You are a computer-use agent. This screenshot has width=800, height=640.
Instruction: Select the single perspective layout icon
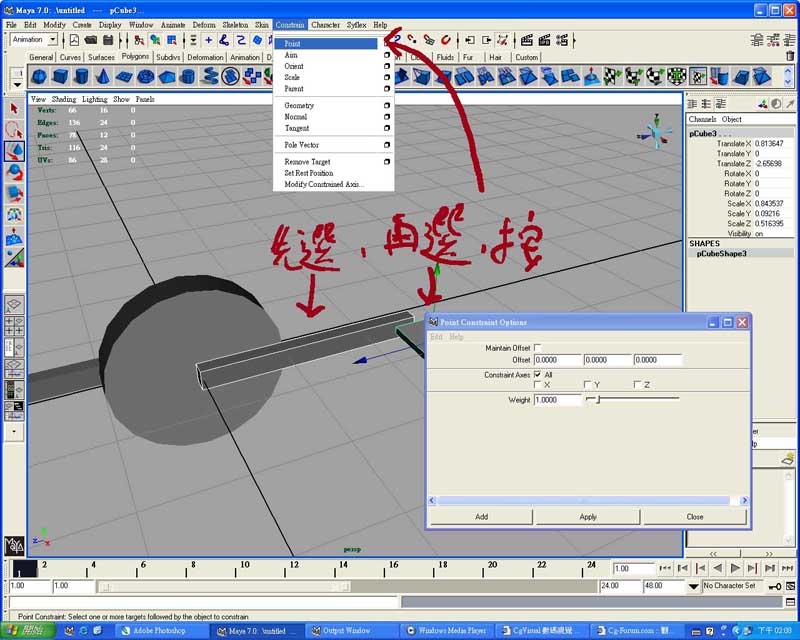click(14, 305)
